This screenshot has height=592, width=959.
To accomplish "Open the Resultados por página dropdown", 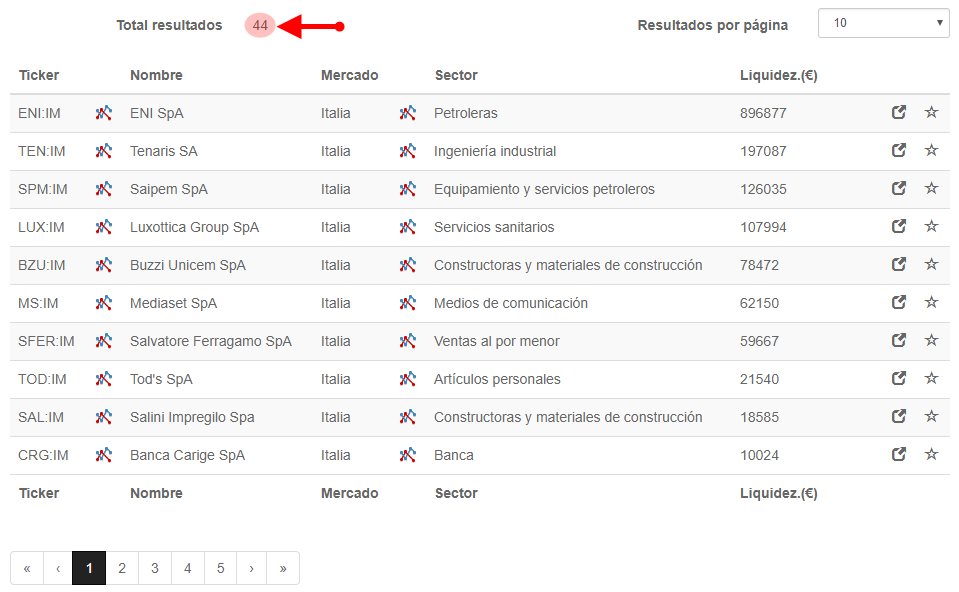I will tap(884, 23).
